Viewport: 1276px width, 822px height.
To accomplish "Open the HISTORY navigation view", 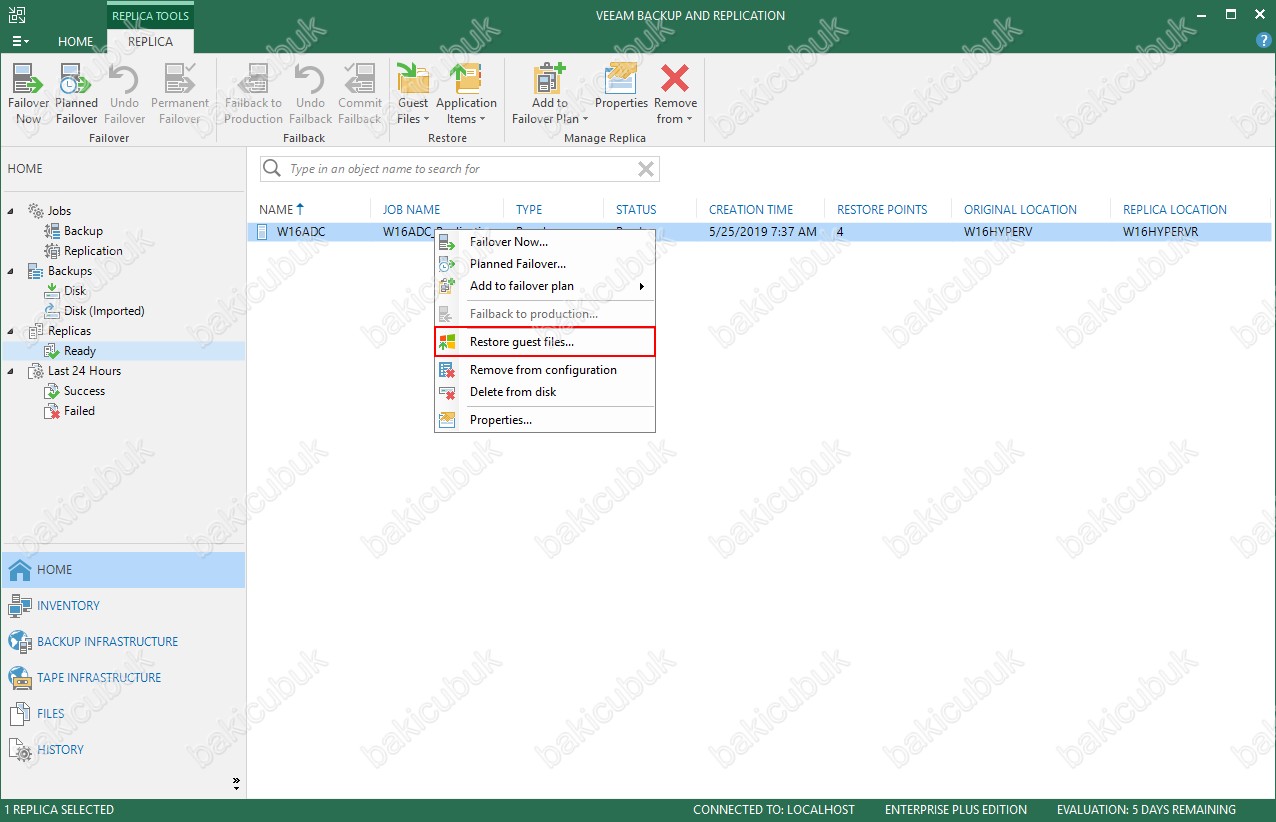I will pos(122,750).
